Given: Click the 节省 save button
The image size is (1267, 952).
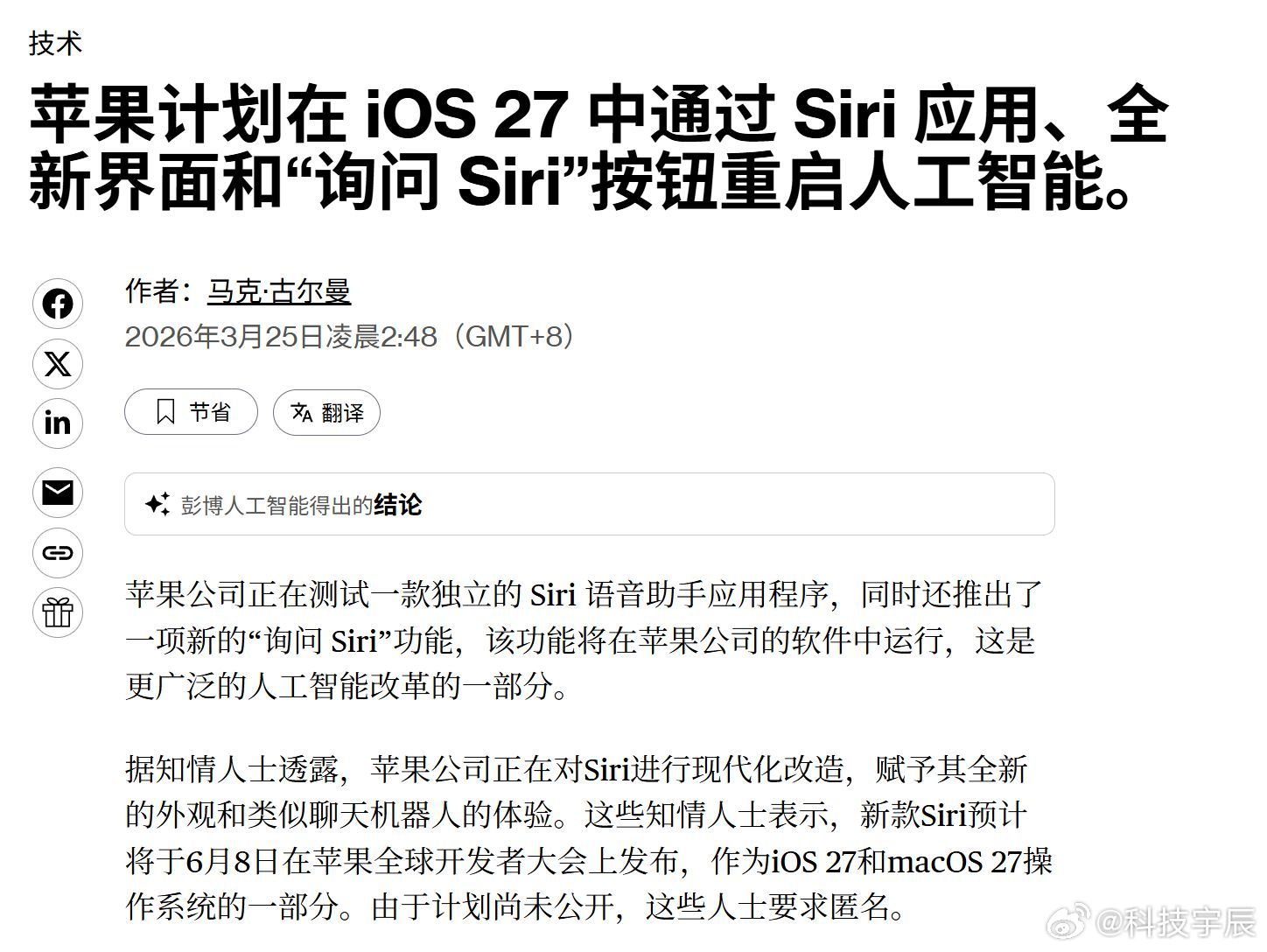Looking at the screenshot, I should pos(191,412).
